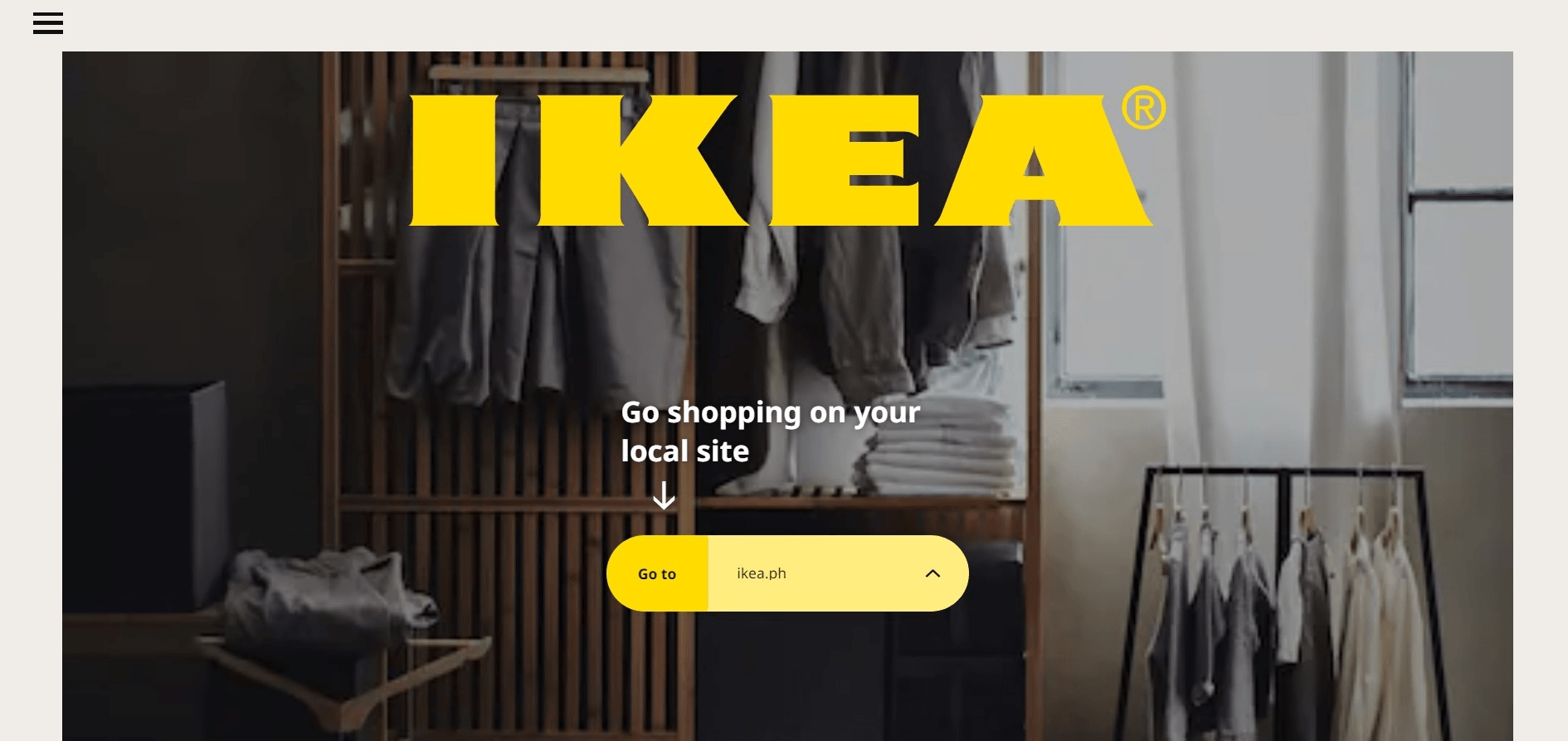1568x741 pixels.
Task: Click the letter I in the IKEA logo
Action: click(454, 160)
